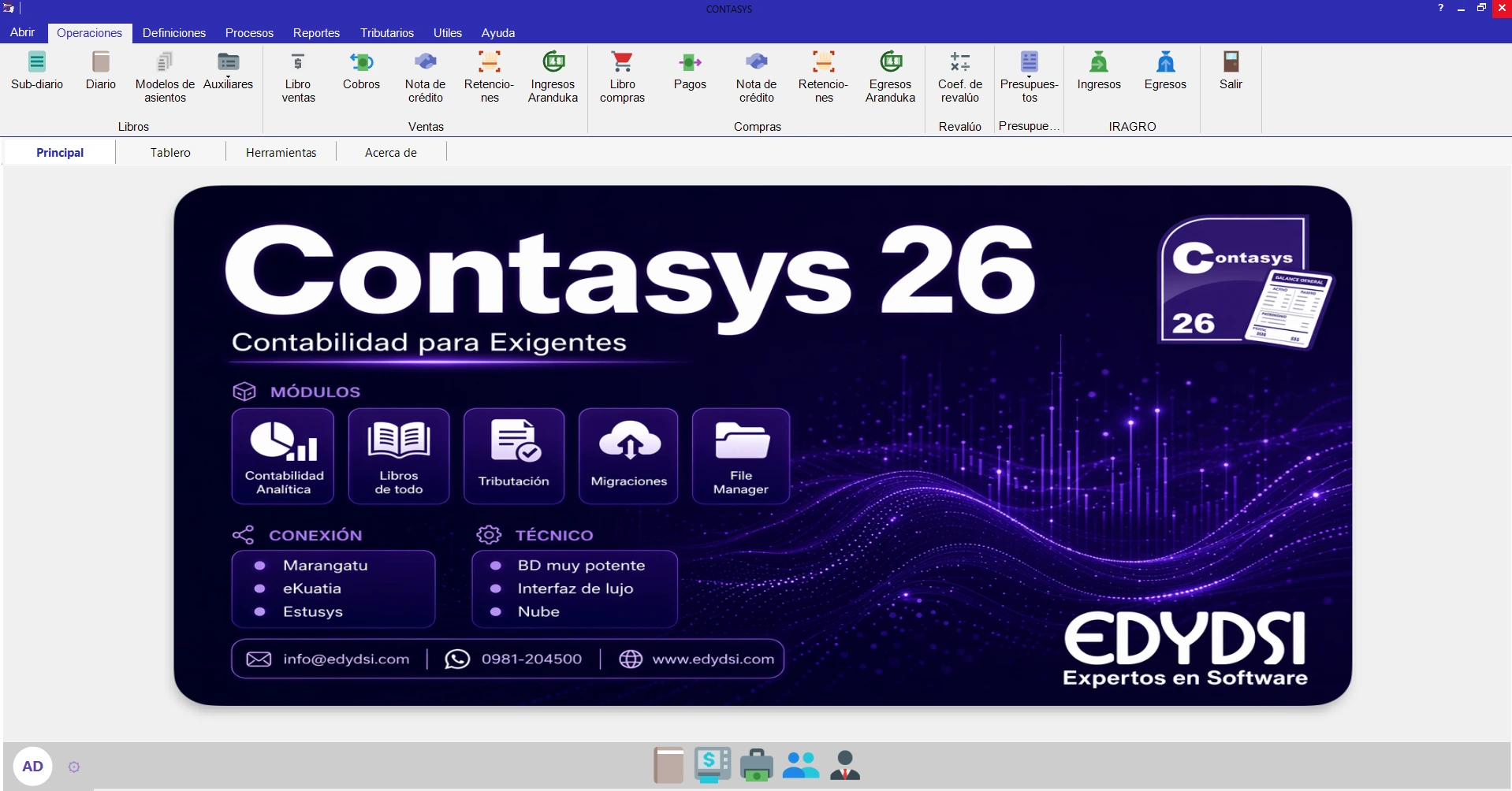Open Coef. de revalúo
The image size is (1512, 791).
[x=960, y=77]
